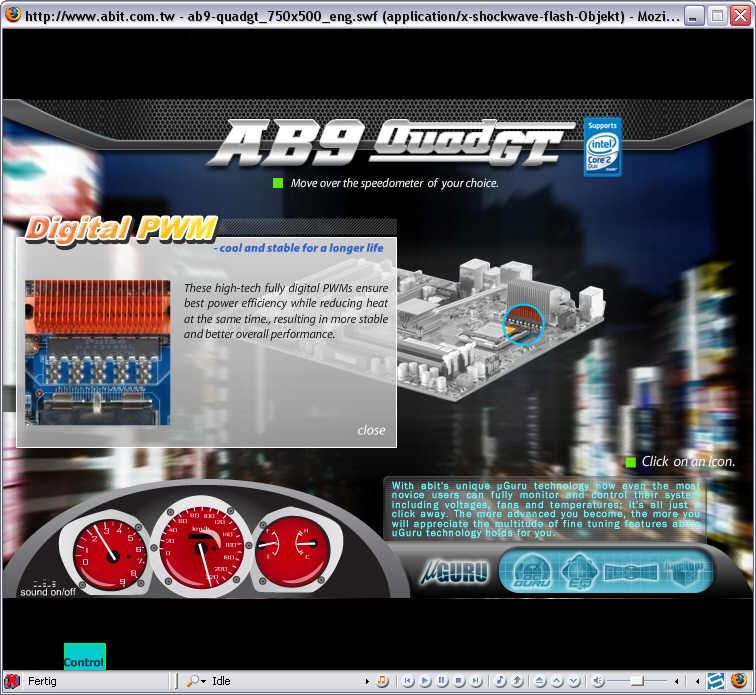Click the circled PWM hotspot on motherboard

click(x=523, y=325)
